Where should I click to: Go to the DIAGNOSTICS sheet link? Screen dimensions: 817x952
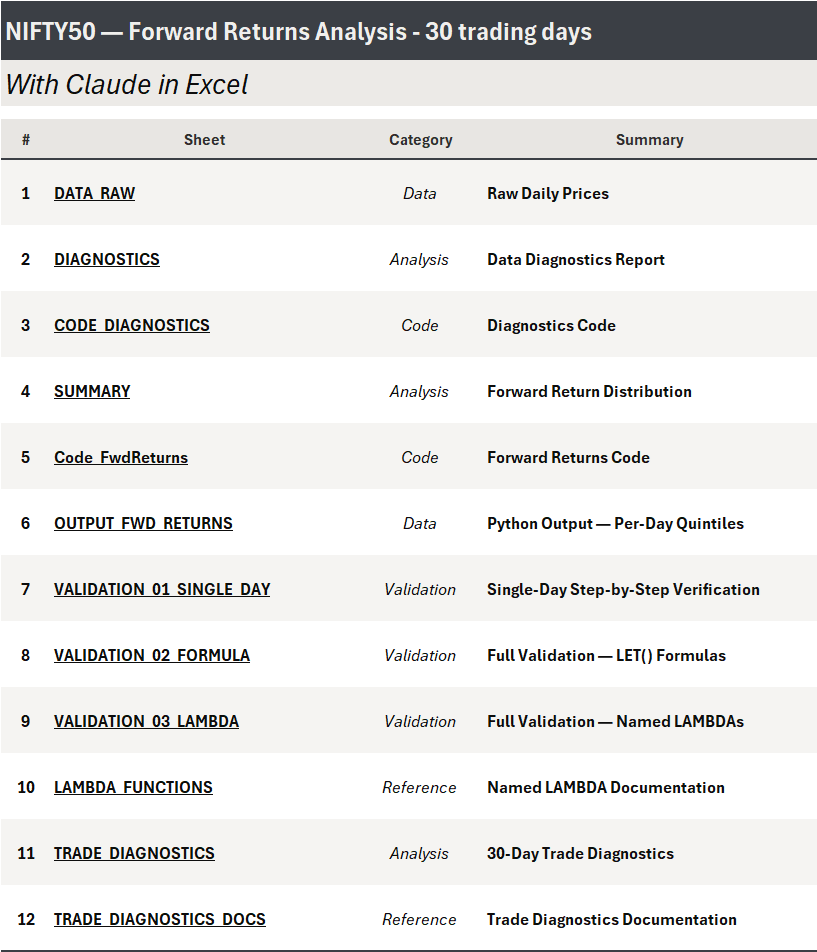107,259
